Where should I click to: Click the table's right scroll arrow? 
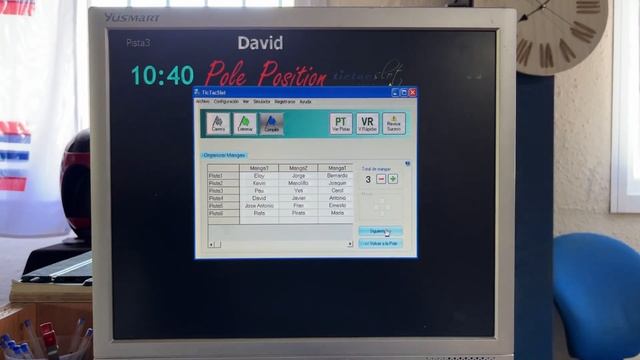click(350, 244)
